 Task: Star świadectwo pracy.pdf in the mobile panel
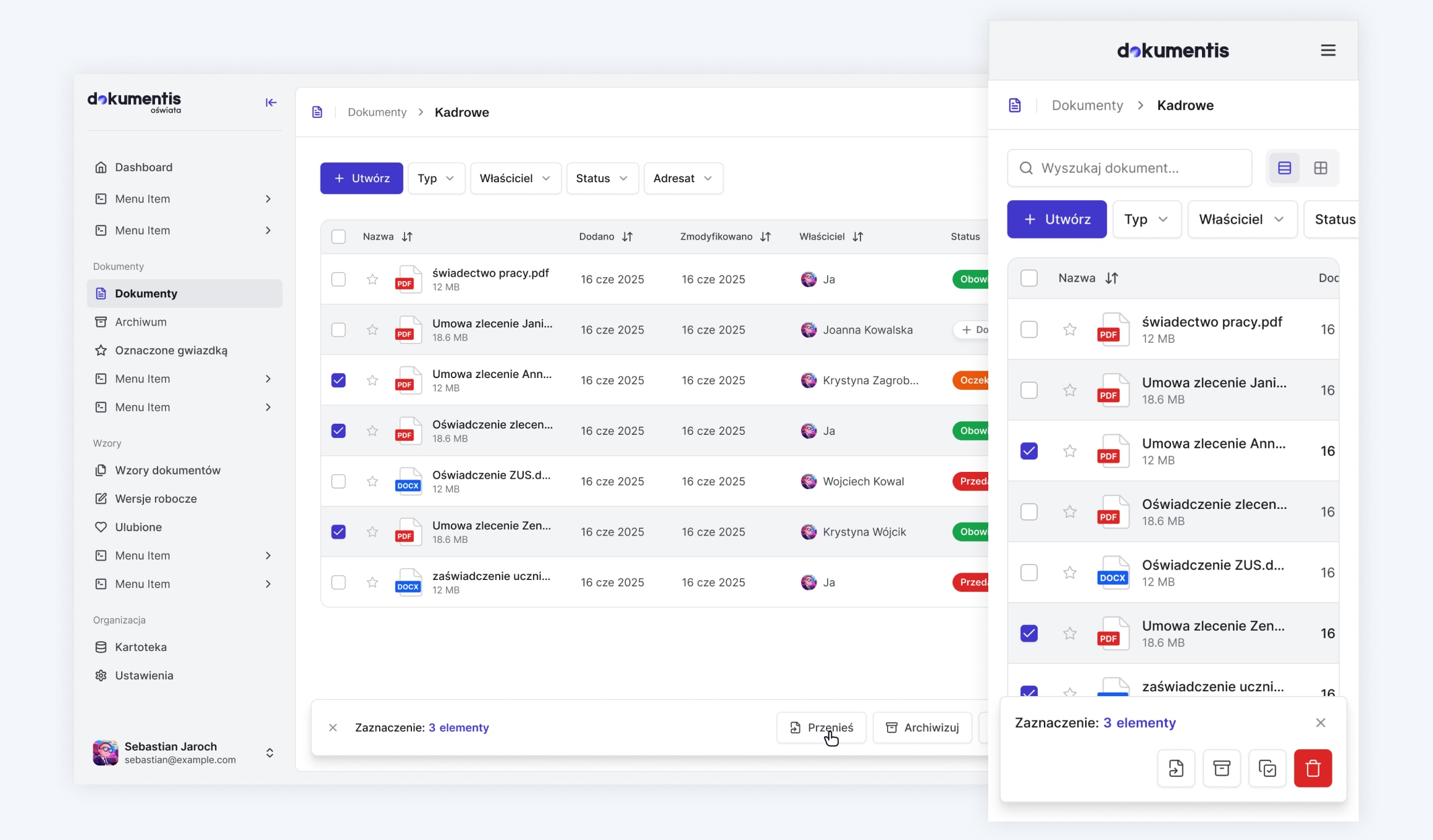point(1070,329)
